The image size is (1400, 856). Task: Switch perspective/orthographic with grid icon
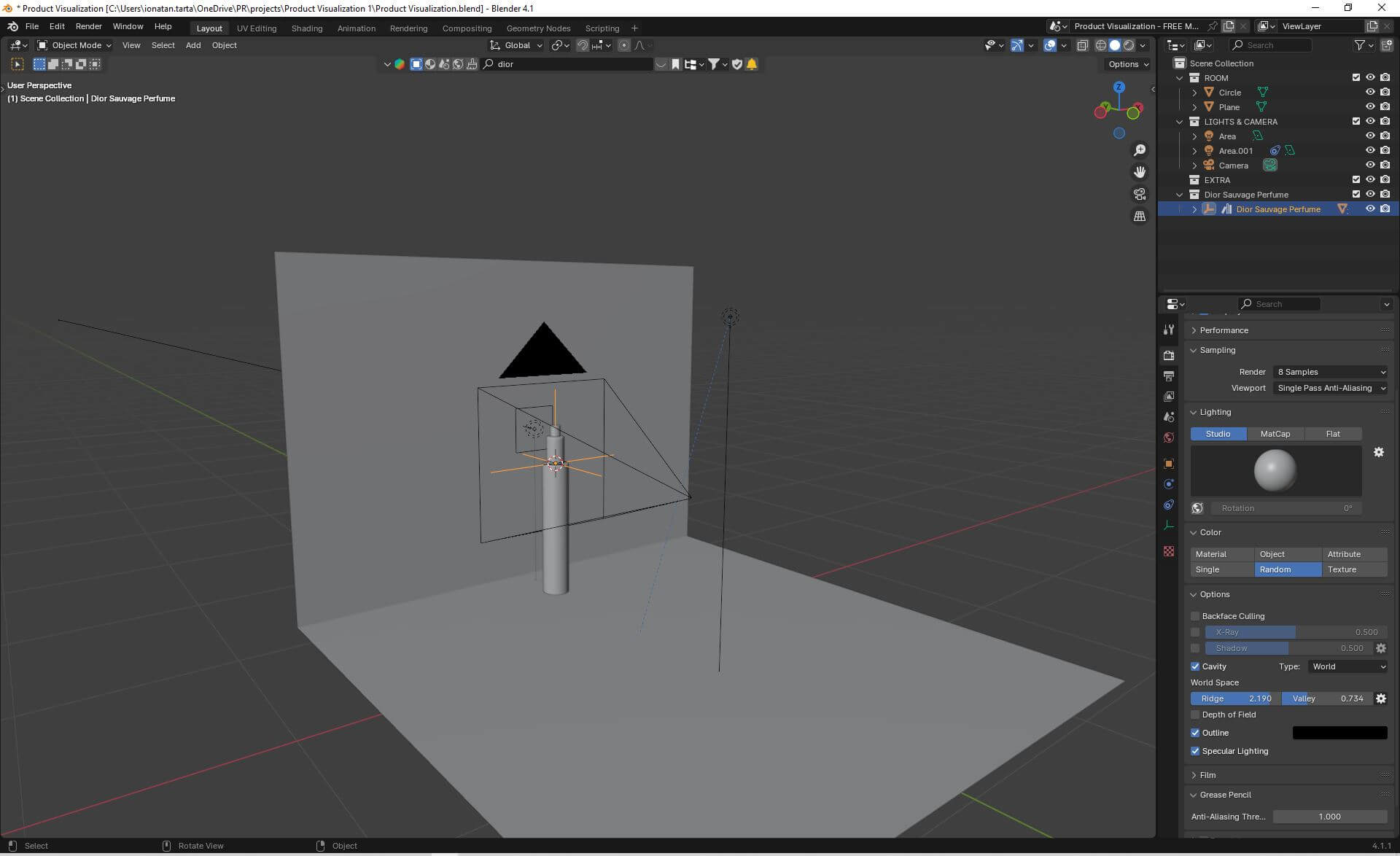1139,217
